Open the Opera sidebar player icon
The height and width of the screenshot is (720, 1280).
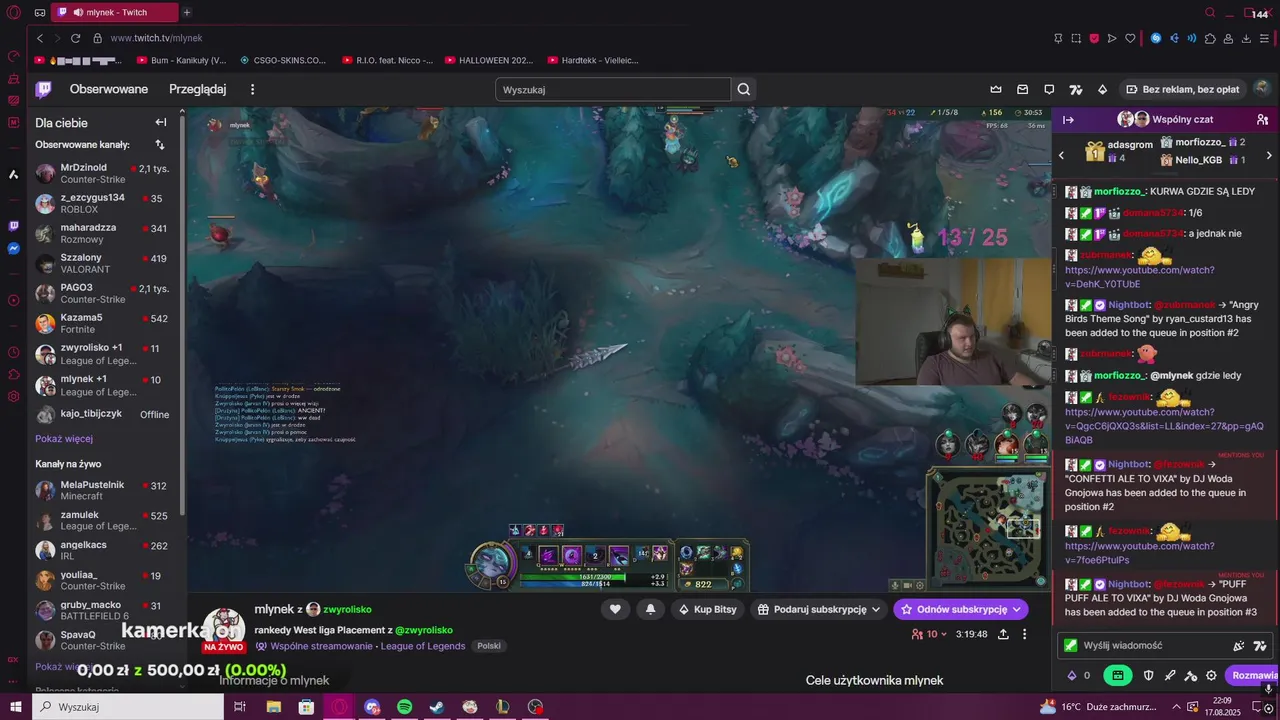tap(14, 300)
